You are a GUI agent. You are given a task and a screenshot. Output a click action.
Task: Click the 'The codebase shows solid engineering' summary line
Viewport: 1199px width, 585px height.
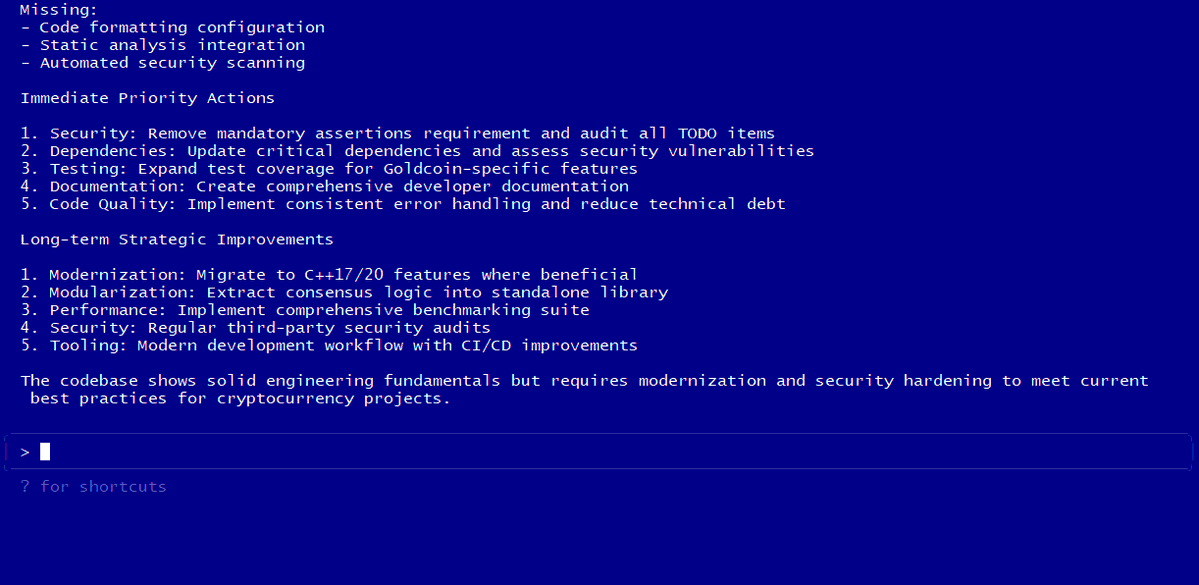(585, 381)
